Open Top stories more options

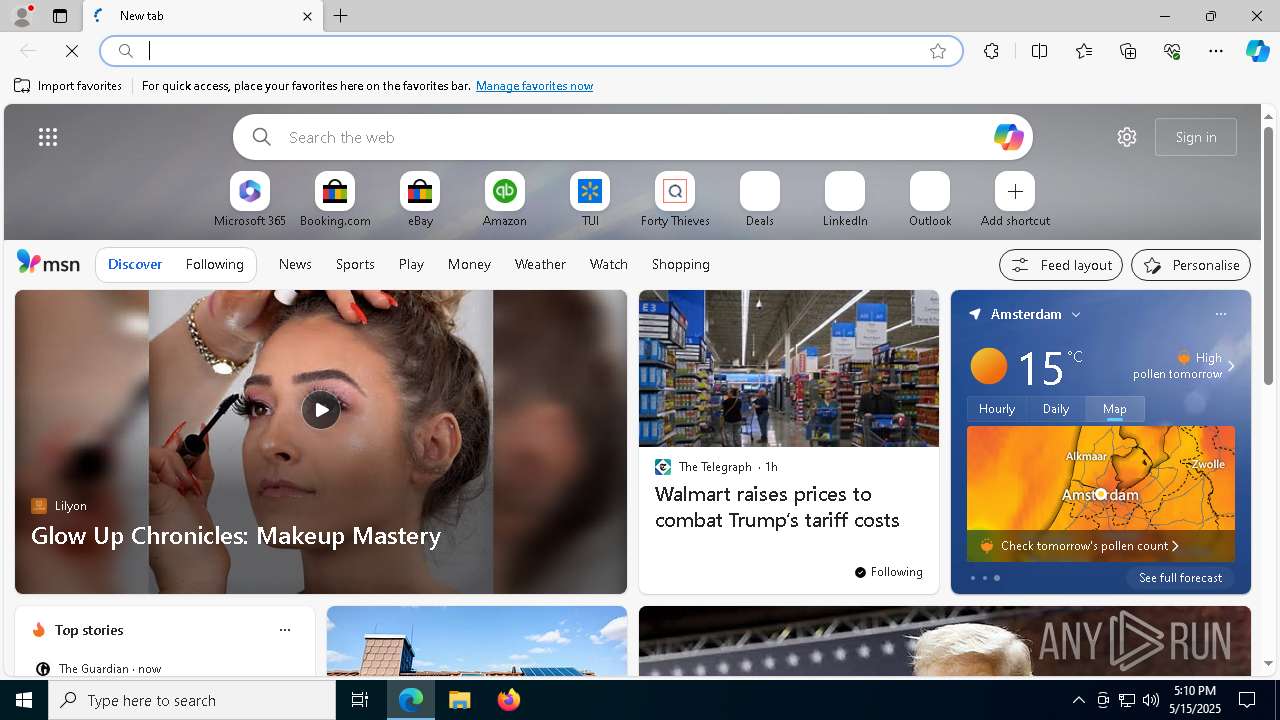[285, 630]
